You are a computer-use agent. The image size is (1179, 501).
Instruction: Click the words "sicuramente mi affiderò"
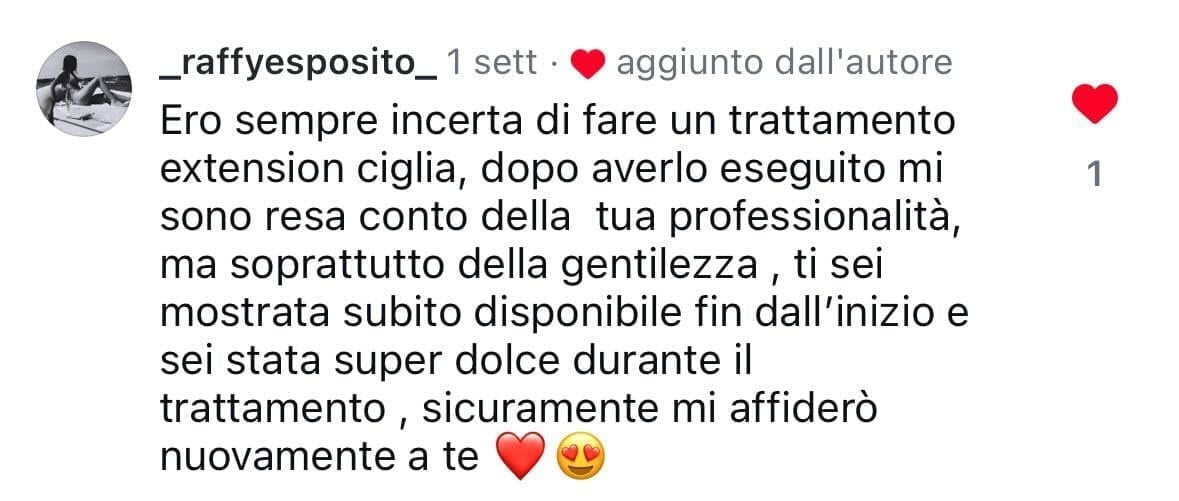649,412
